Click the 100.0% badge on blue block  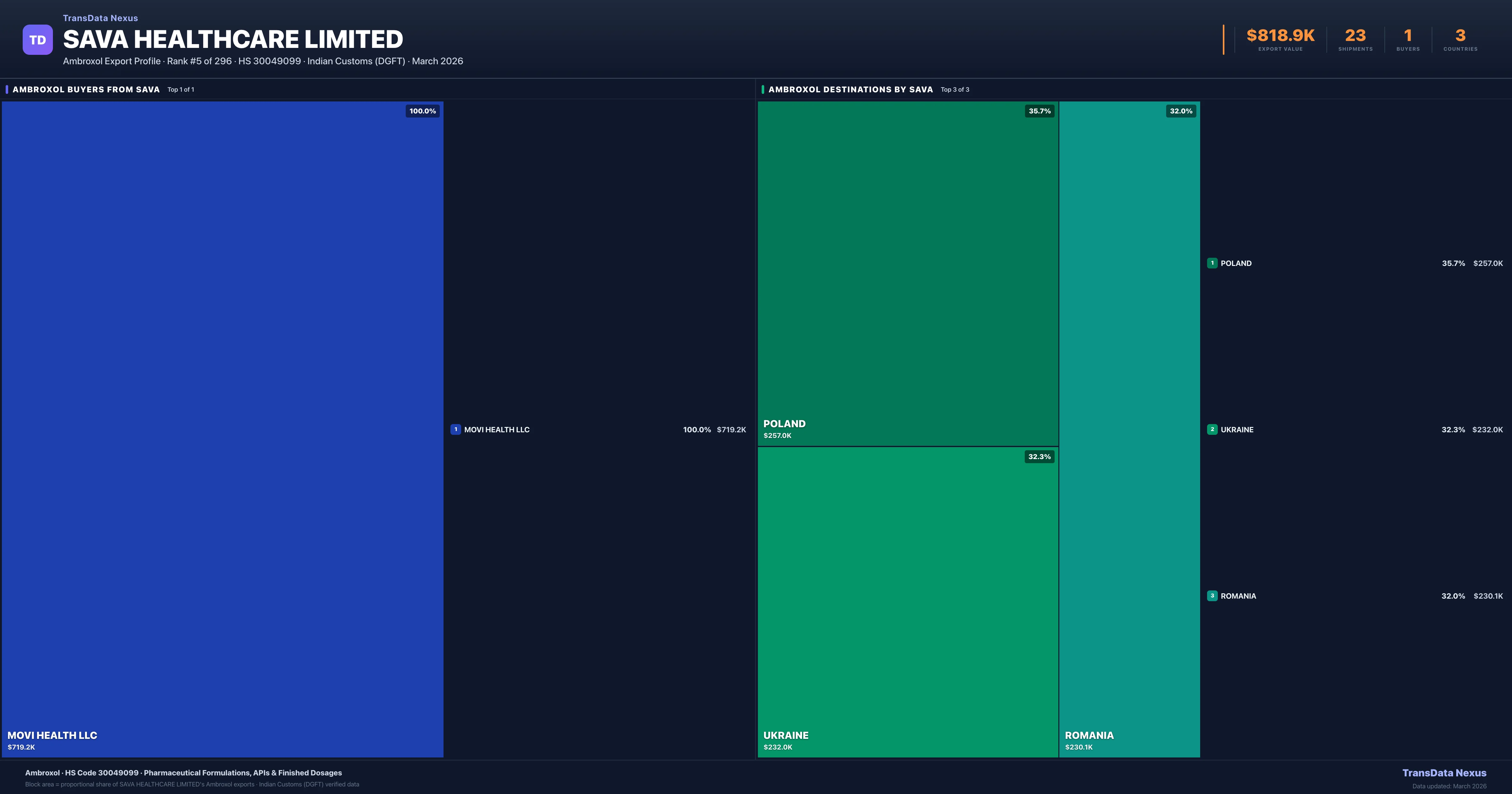pos(423,111)
